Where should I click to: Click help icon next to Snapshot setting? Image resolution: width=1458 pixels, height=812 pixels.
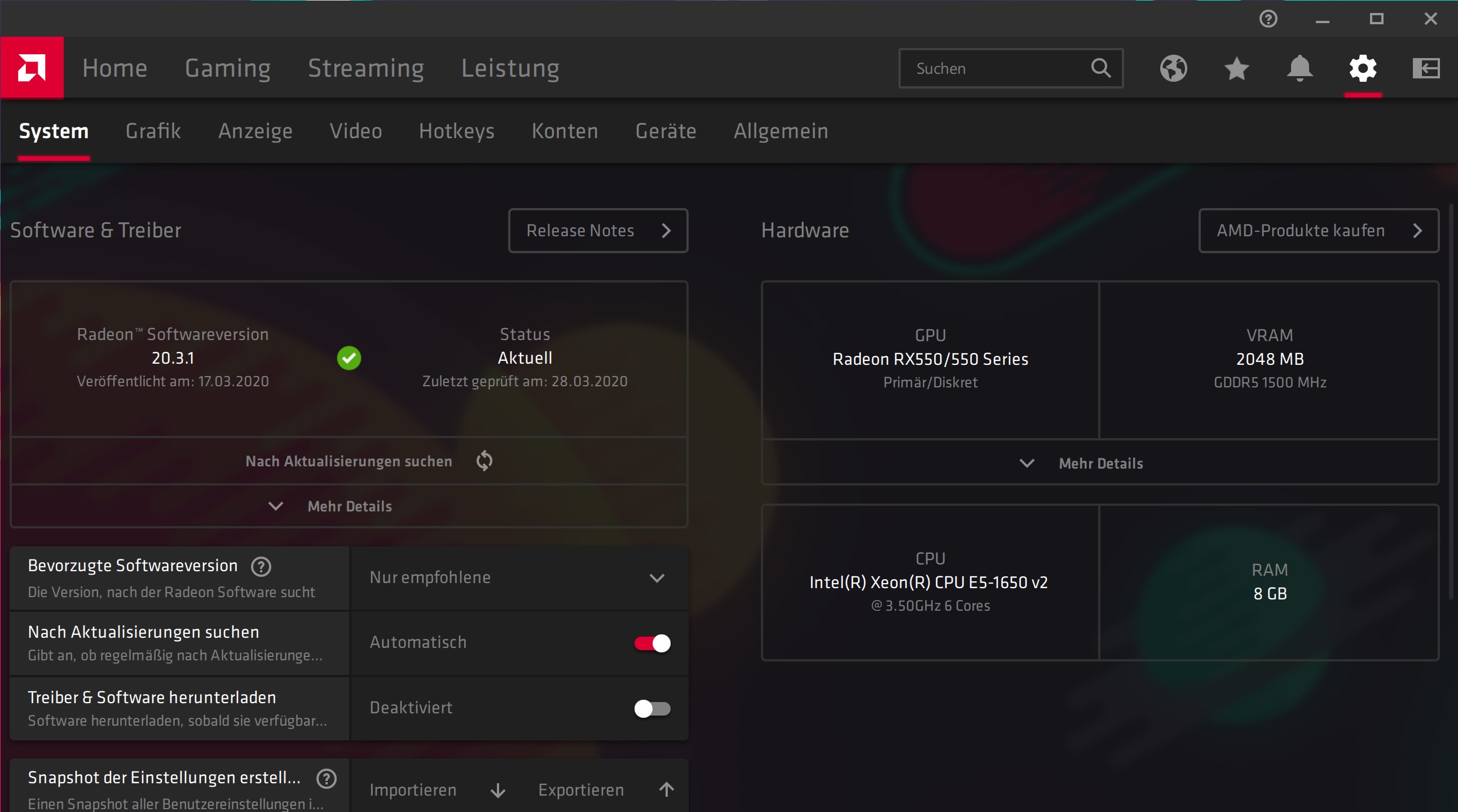(x=327, y=779)
